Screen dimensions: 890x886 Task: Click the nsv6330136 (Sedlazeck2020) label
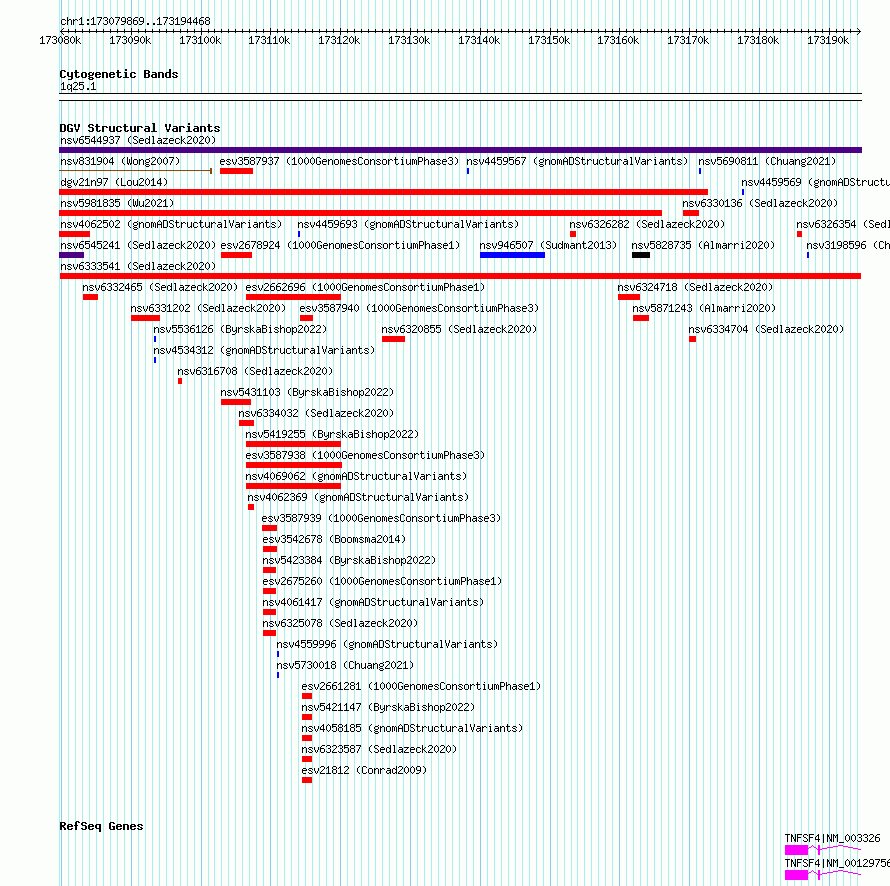click(x=760, y=203)
